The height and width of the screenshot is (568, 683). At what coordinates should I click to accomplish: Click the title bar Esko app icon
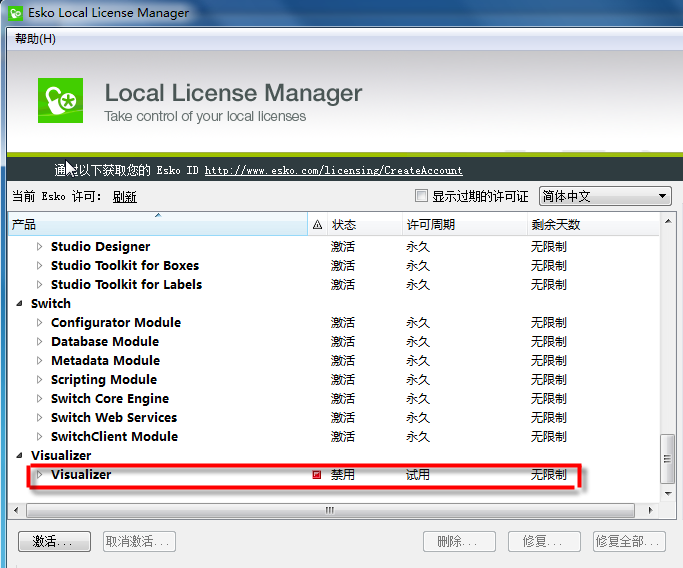[15, 13]
